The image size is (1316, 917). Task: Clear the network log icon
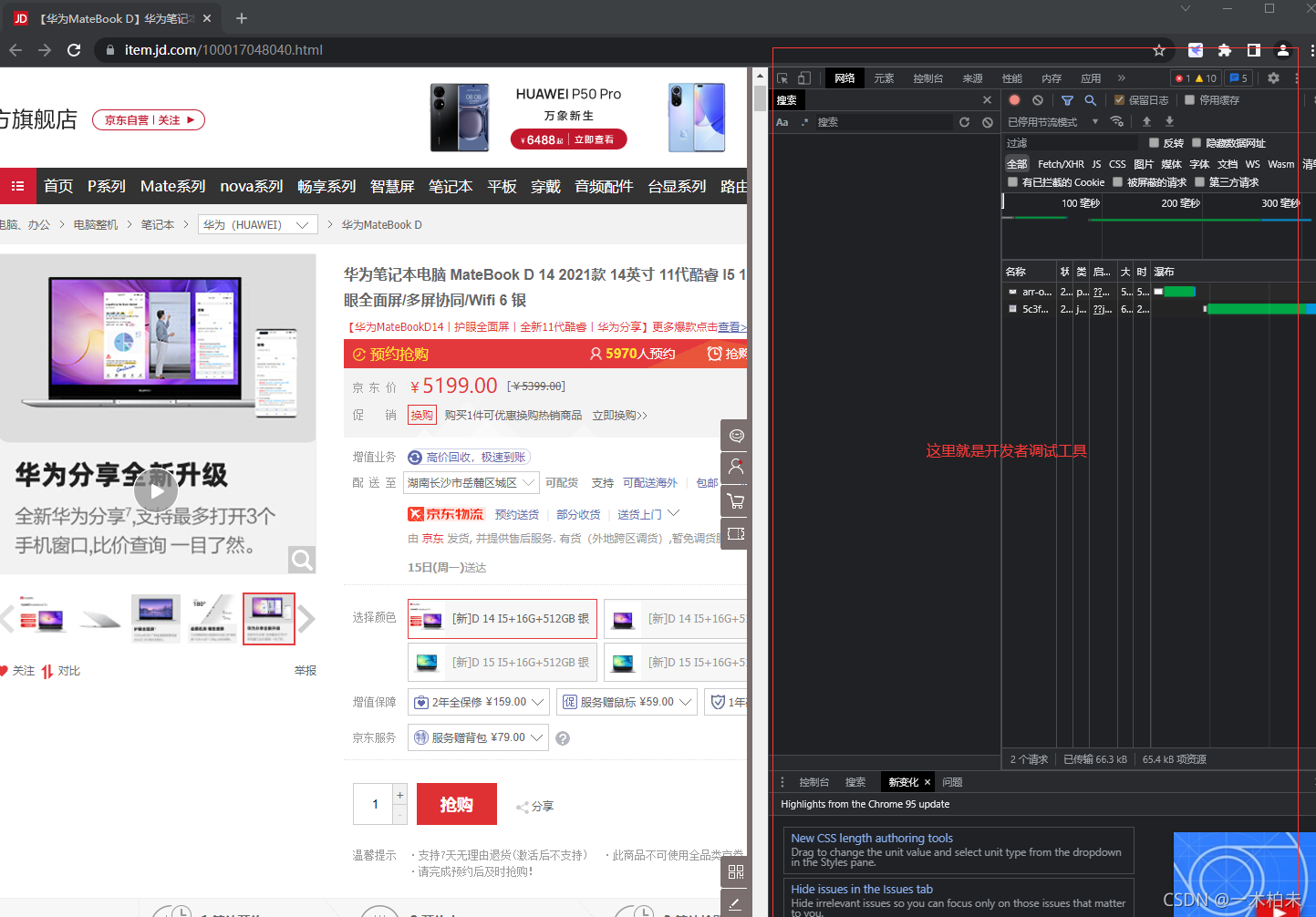click(x=1038, y=100)
